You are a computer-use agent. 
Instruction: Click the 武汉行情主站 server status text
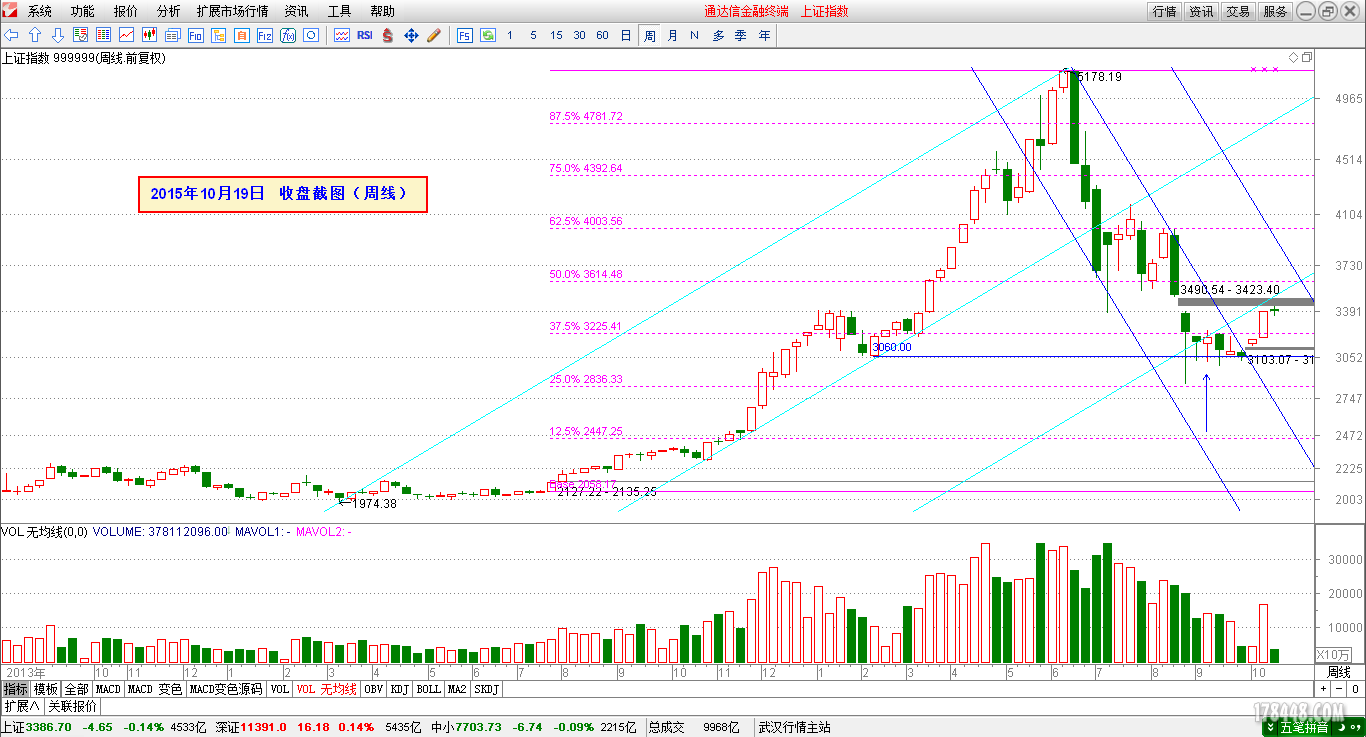point(794,727)
